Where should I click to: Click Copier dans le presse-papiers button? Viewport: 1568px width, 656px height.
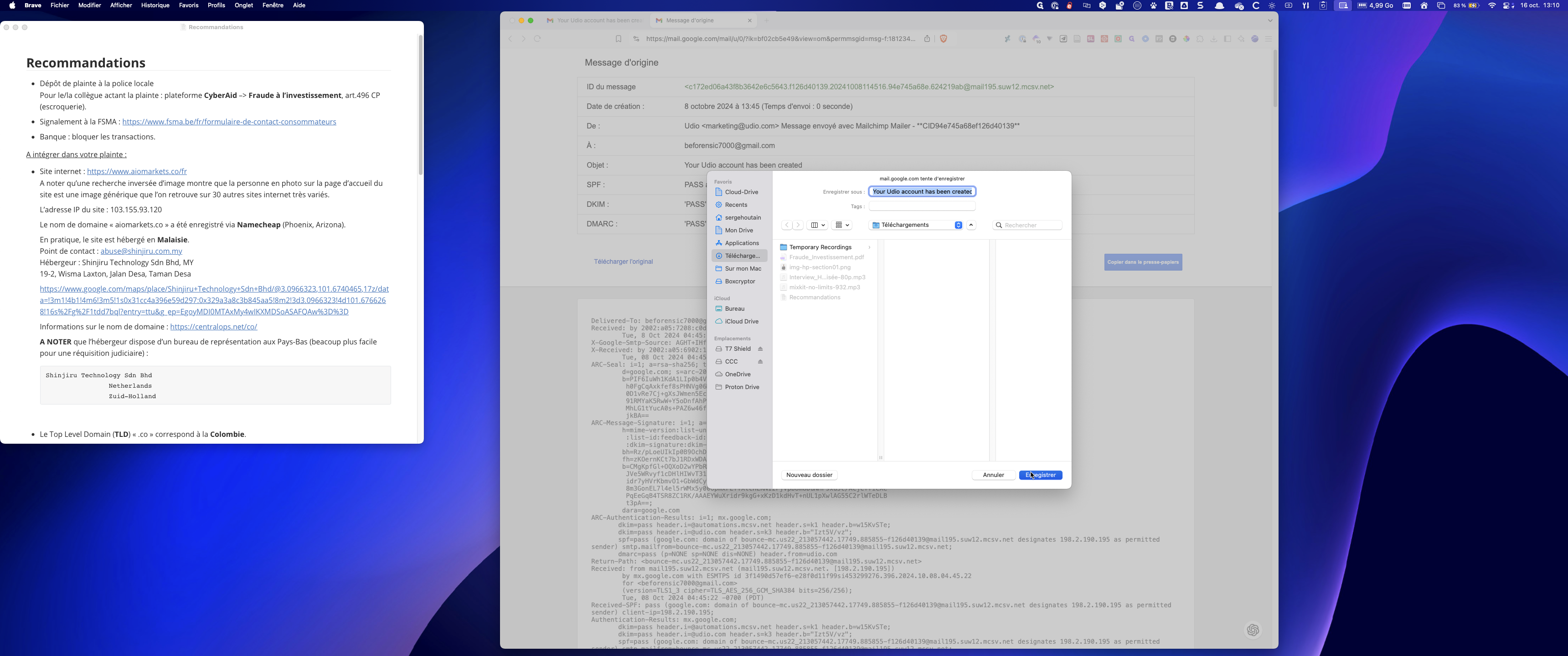(x=1143, y=262)
